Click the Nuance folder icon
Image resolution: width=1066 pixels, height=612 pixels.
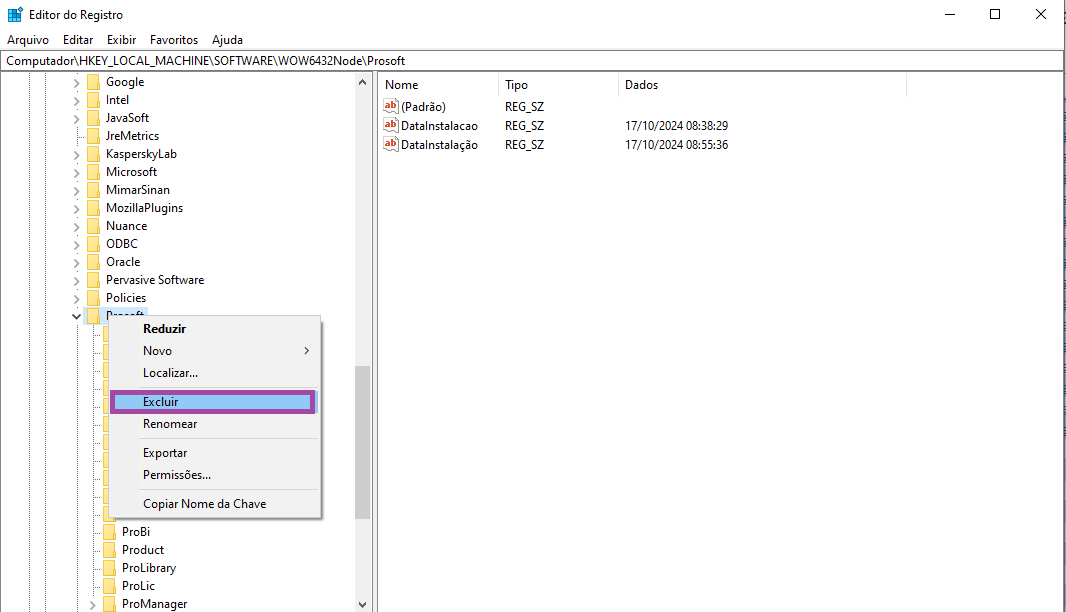click(x=93, y=226)
